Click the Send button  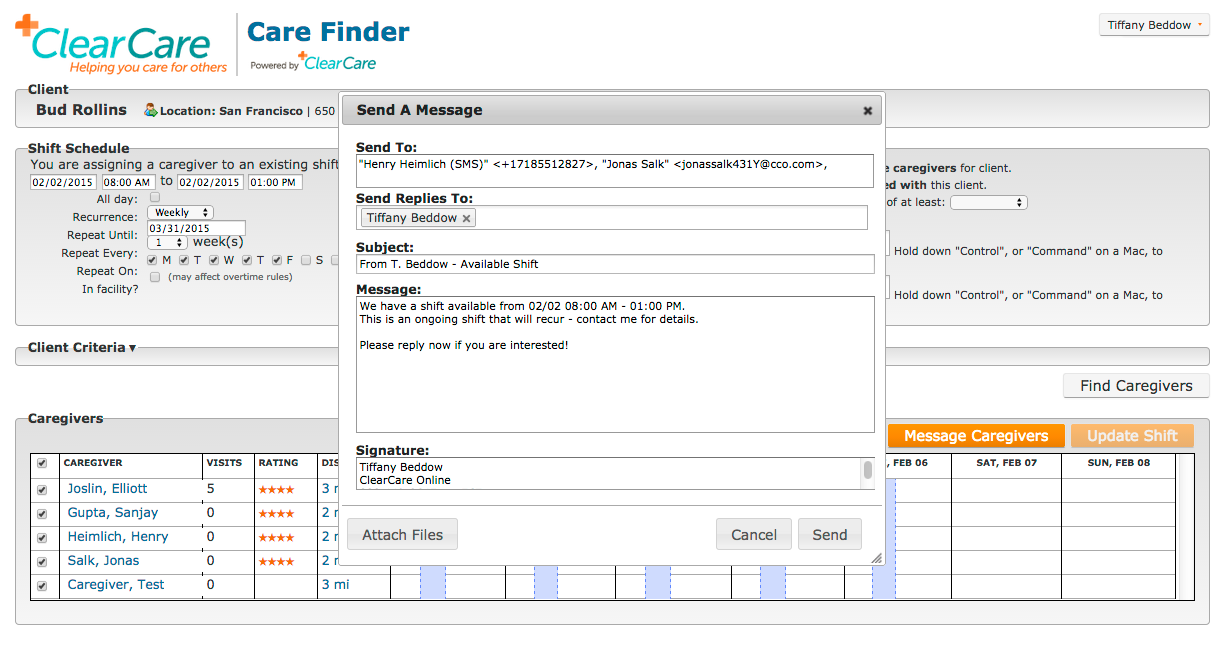[x=830, y=534]
